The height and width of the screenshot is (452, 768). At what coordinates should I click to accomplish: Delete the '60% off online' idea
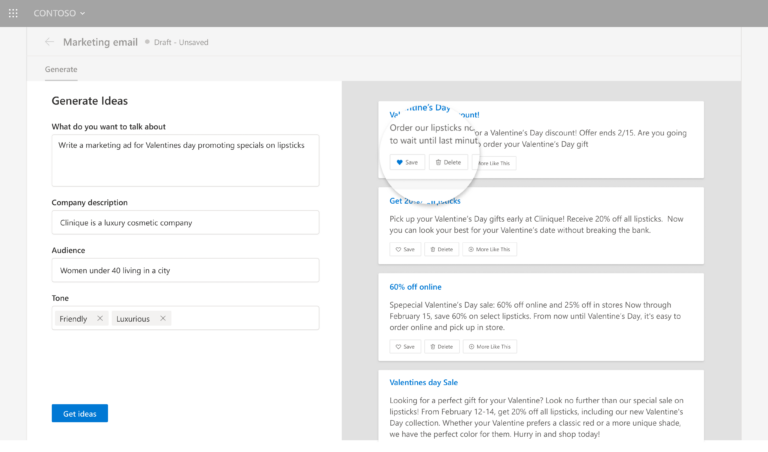click(441, 346)
